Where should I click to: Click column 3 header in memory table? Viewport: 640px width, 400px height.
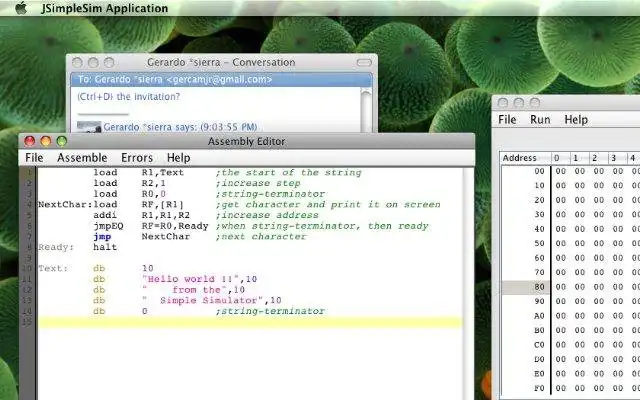[x=616, y=158]
